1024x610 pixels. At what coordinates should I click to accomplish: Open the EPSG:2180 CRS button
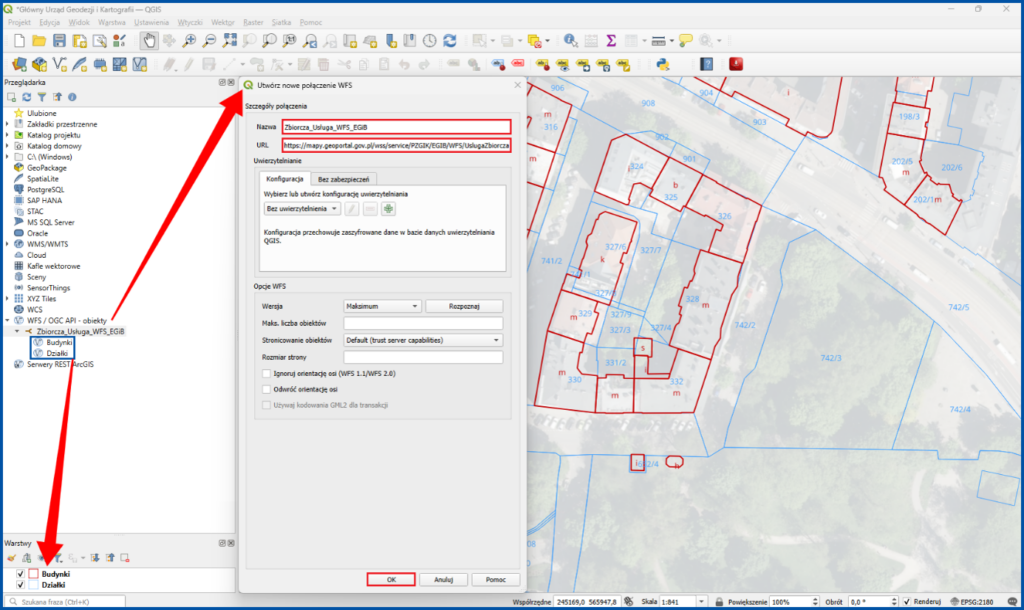(972, 602)
